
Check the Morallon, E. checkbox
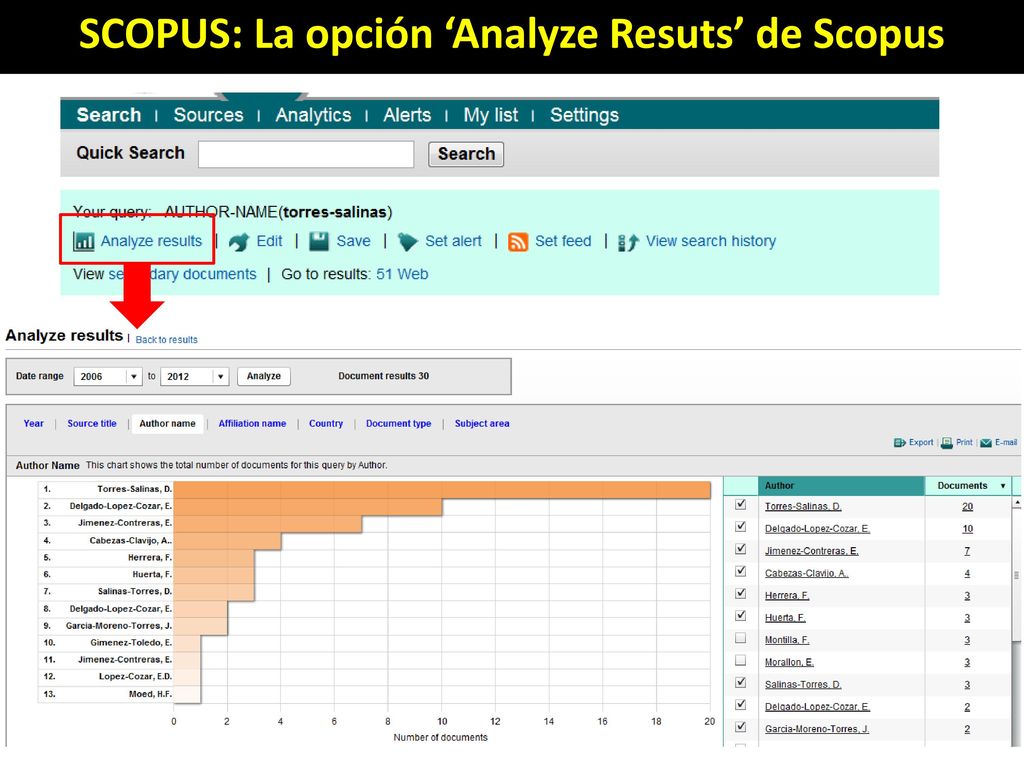pyautogui.click(x=741, y=660)
